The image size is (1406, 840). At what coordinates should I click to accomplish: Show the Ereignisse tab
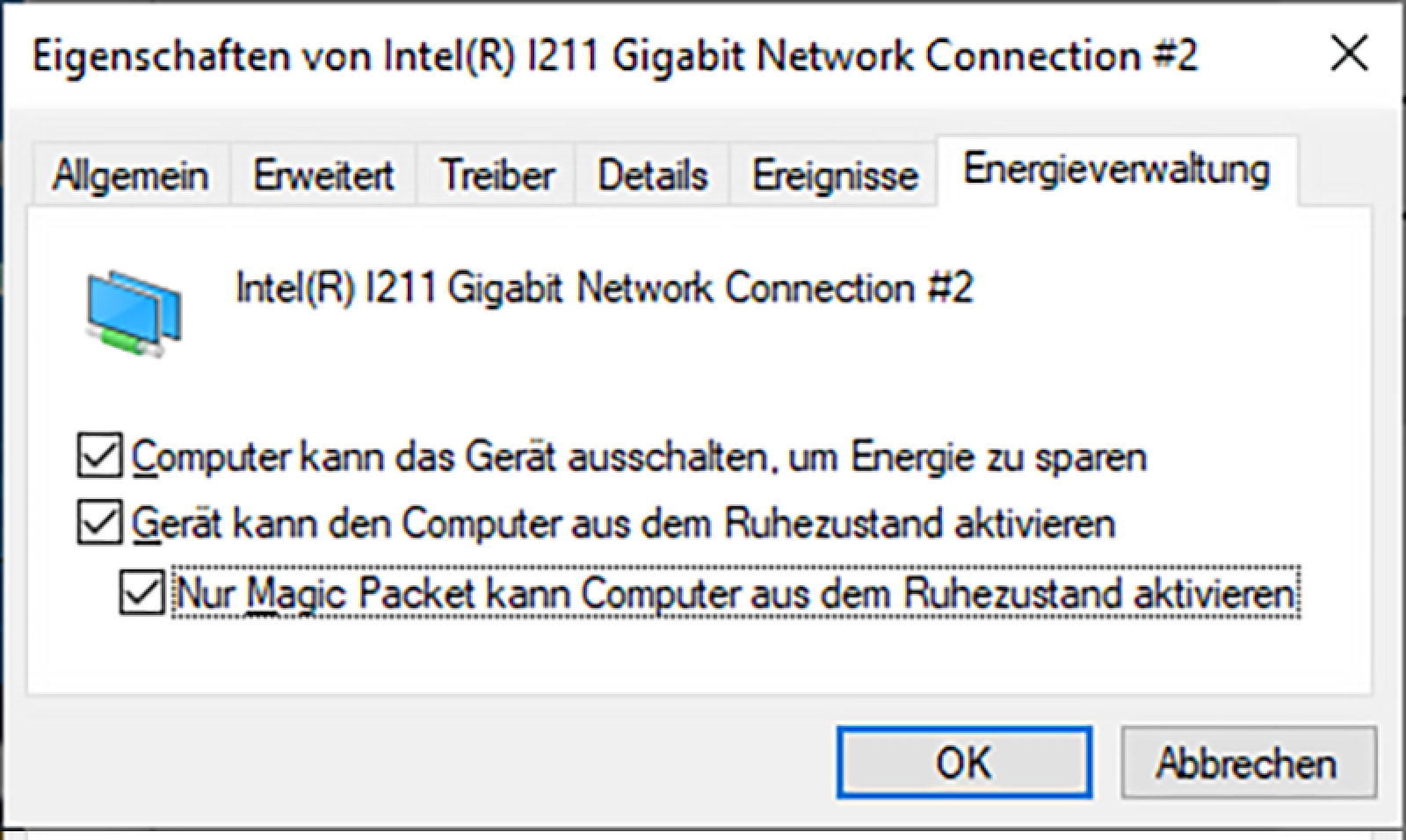click(834, 176)
